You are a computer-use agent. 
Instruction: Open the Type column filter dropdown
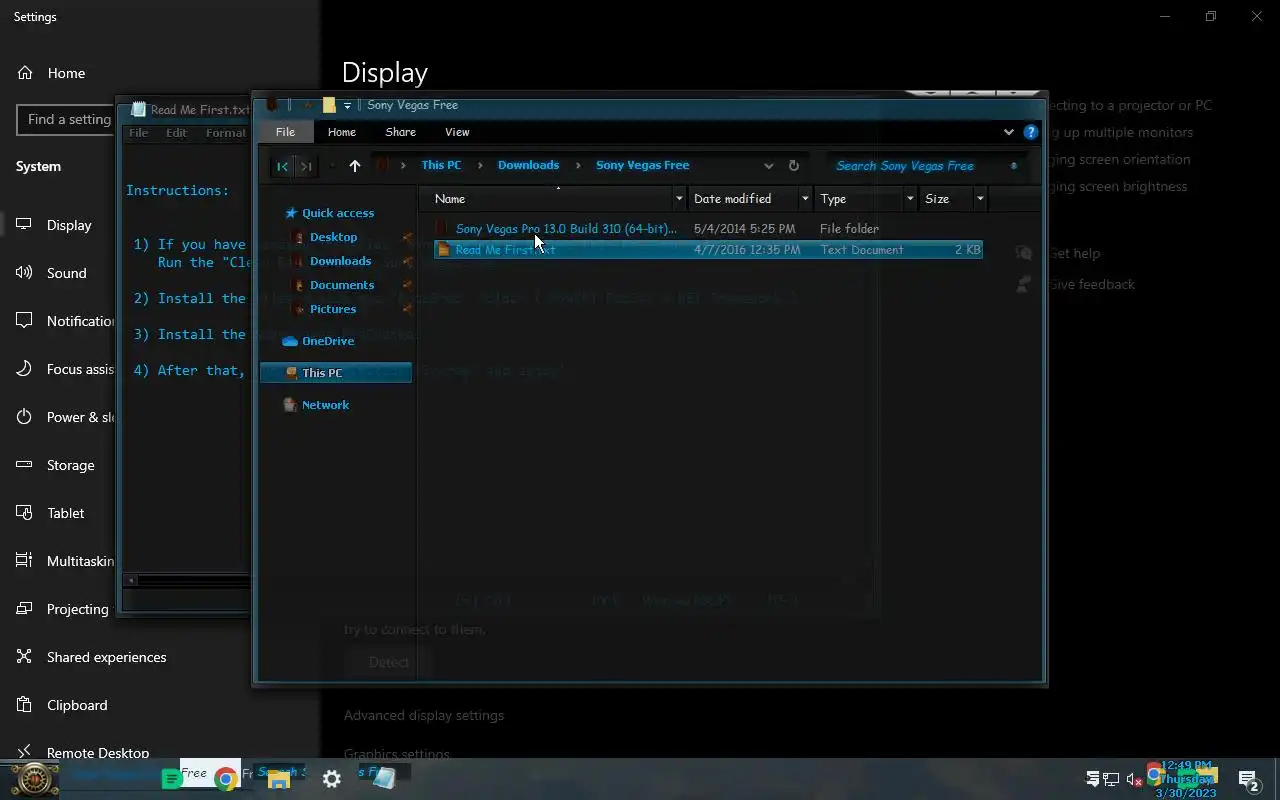click(x=910, y=199)
